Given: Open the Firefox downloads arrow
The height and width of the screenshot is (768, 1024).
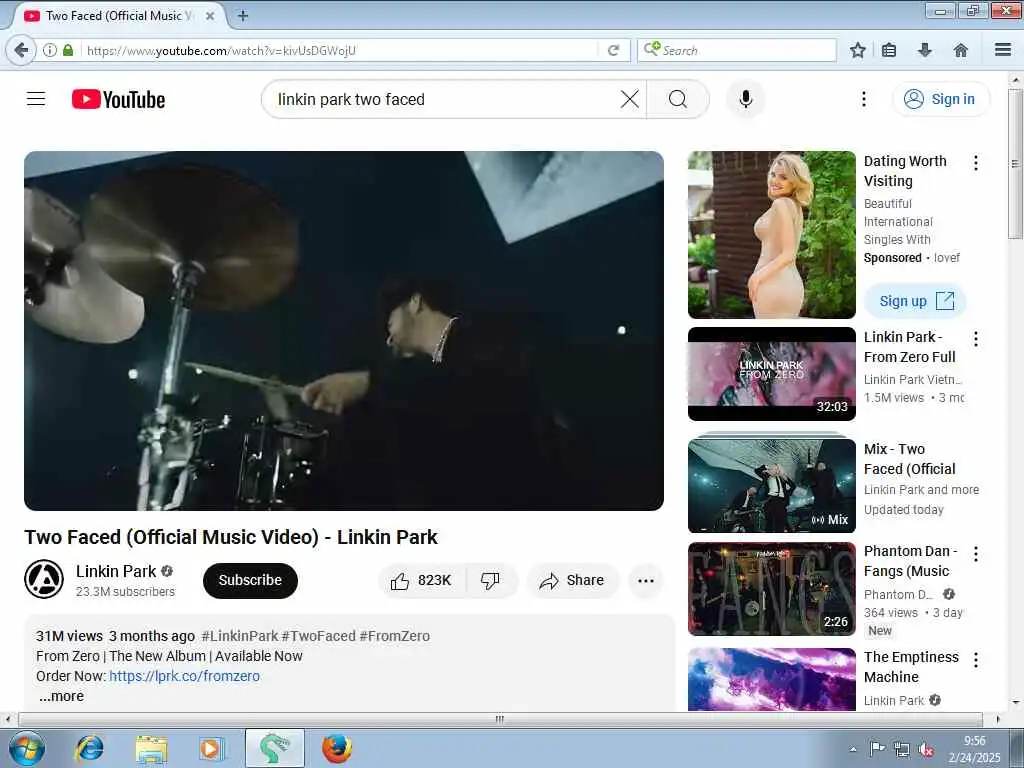Looking at the screenshot, I should pos(925,50).
